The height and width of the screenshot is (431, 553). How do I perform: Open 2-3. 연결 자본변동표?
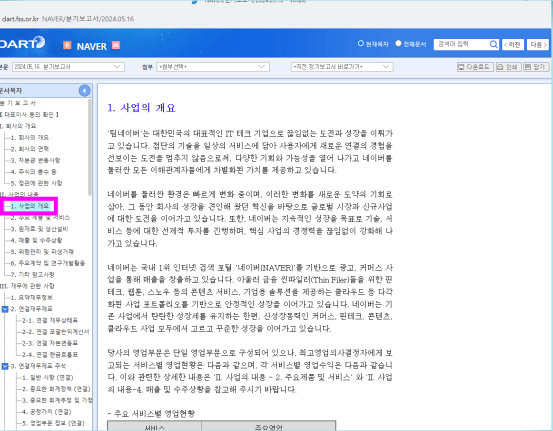50,343
